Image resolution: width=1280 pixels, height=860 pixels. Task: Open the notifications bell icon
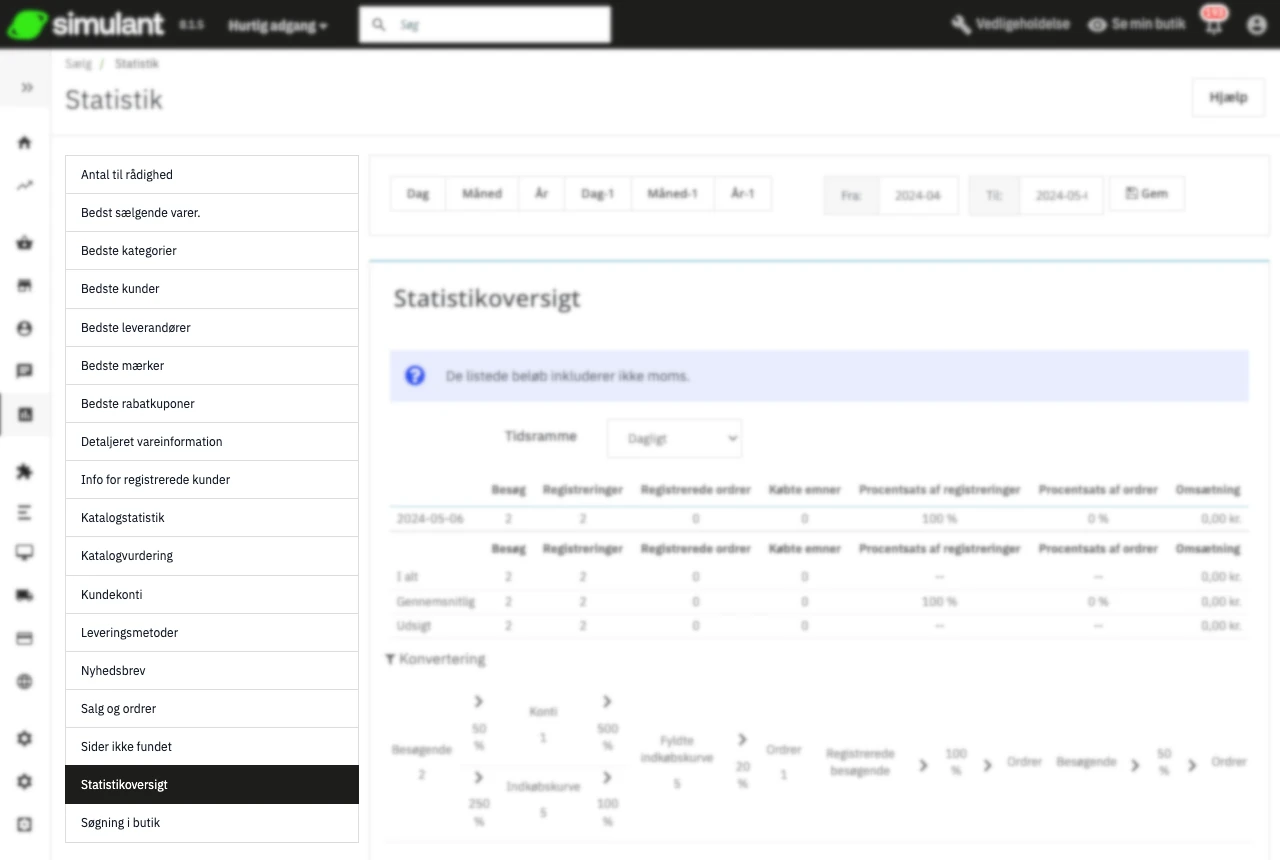click(x=1214, y=25)
